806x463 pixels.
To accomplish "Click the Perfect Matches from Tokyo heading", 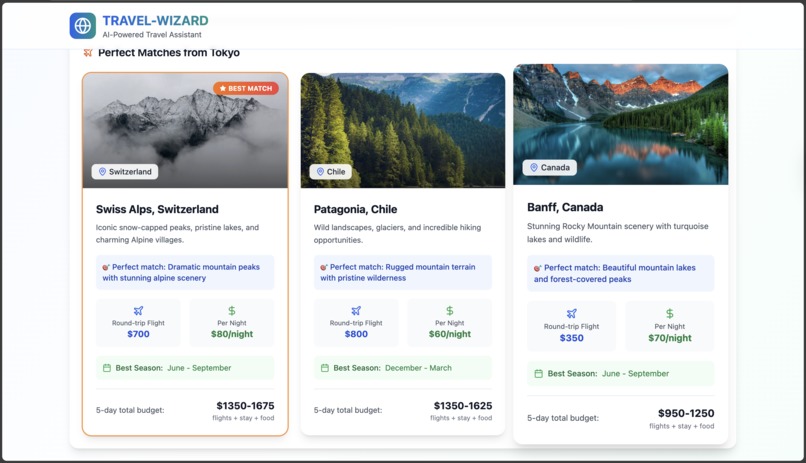I will [169, 52].
